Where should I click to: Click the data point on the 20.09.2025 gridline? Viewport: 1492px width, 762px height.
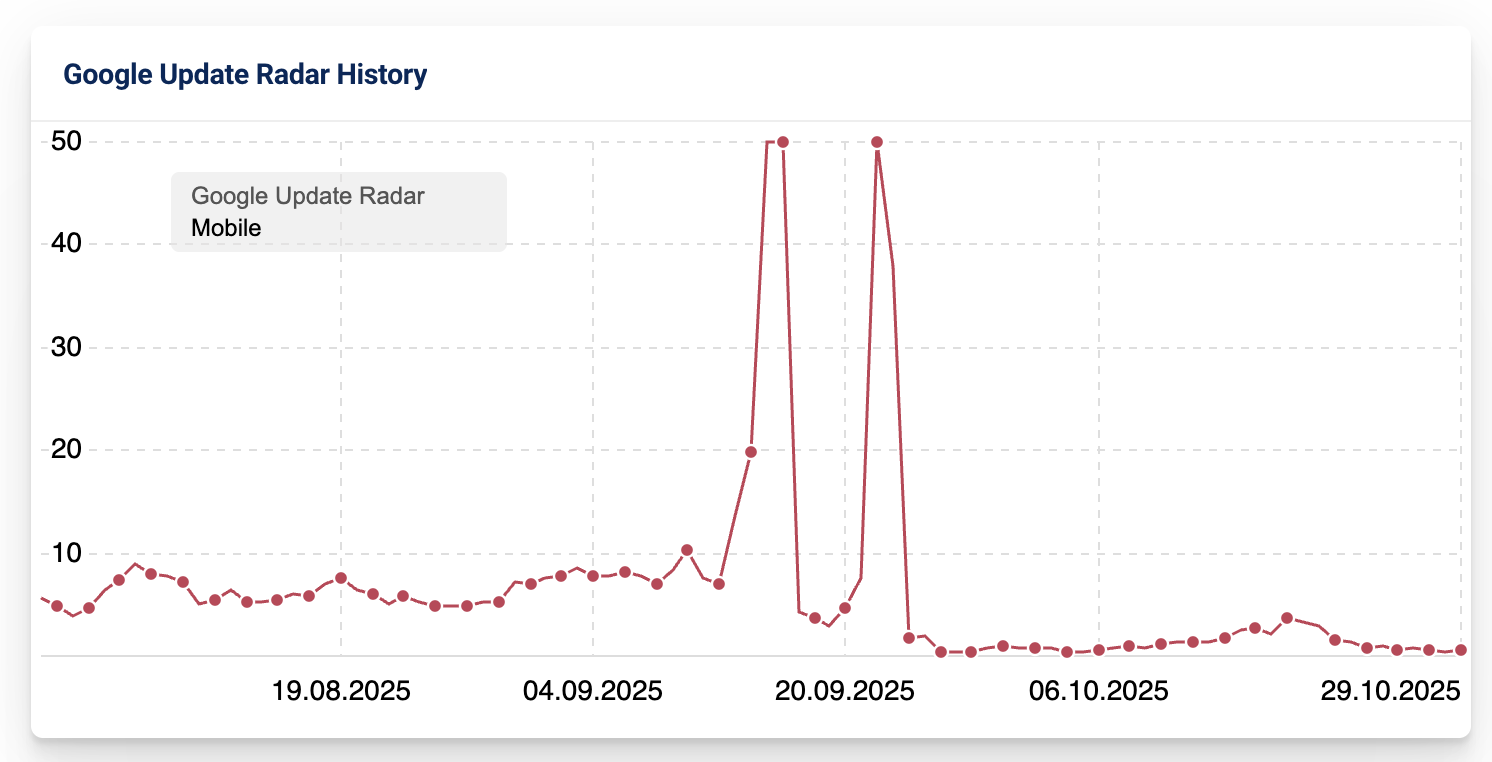845,608
